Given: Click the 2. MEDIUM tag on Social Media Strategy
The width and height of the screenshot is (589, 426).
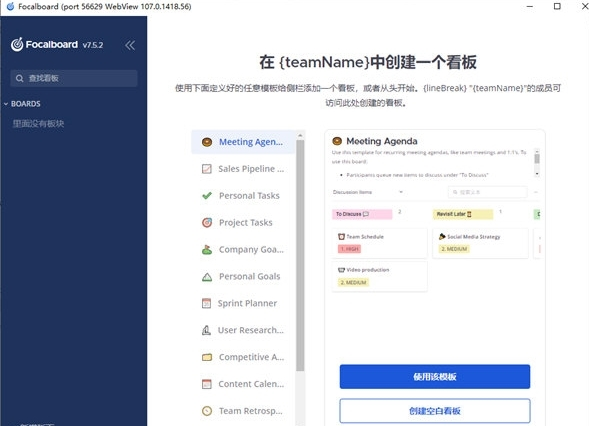Looking at the screenshot, I should click(x=454, y=249).
